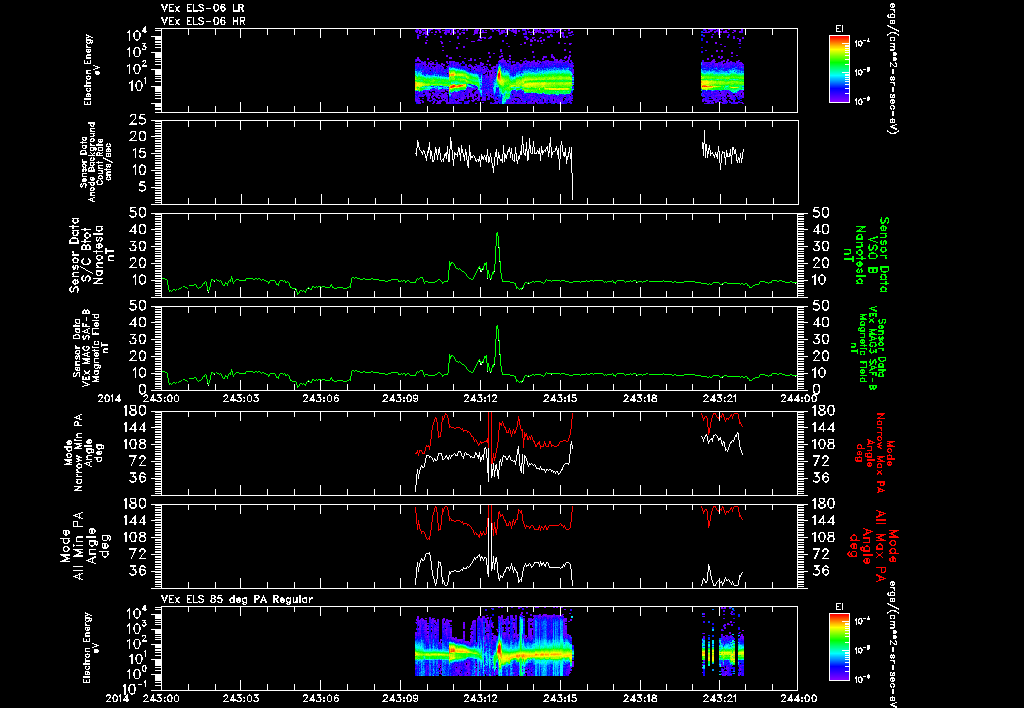1024x708 pixels.
Task: Click the Anode Background Count Rate axis label
Action: pos(97,162)
